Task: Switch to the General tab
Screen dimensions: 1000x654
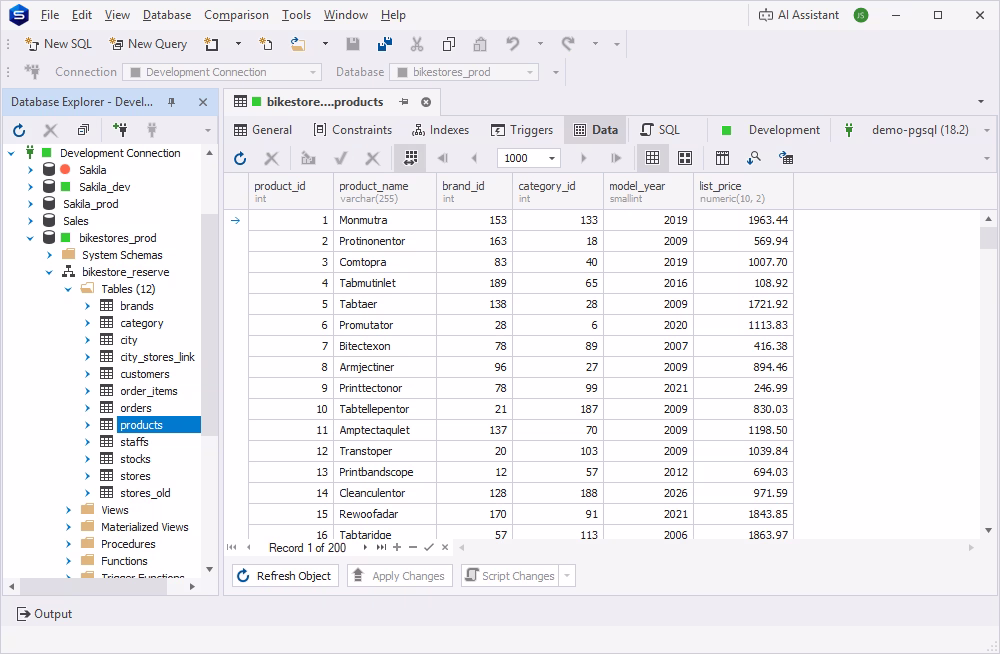Action: coord(263,130)
